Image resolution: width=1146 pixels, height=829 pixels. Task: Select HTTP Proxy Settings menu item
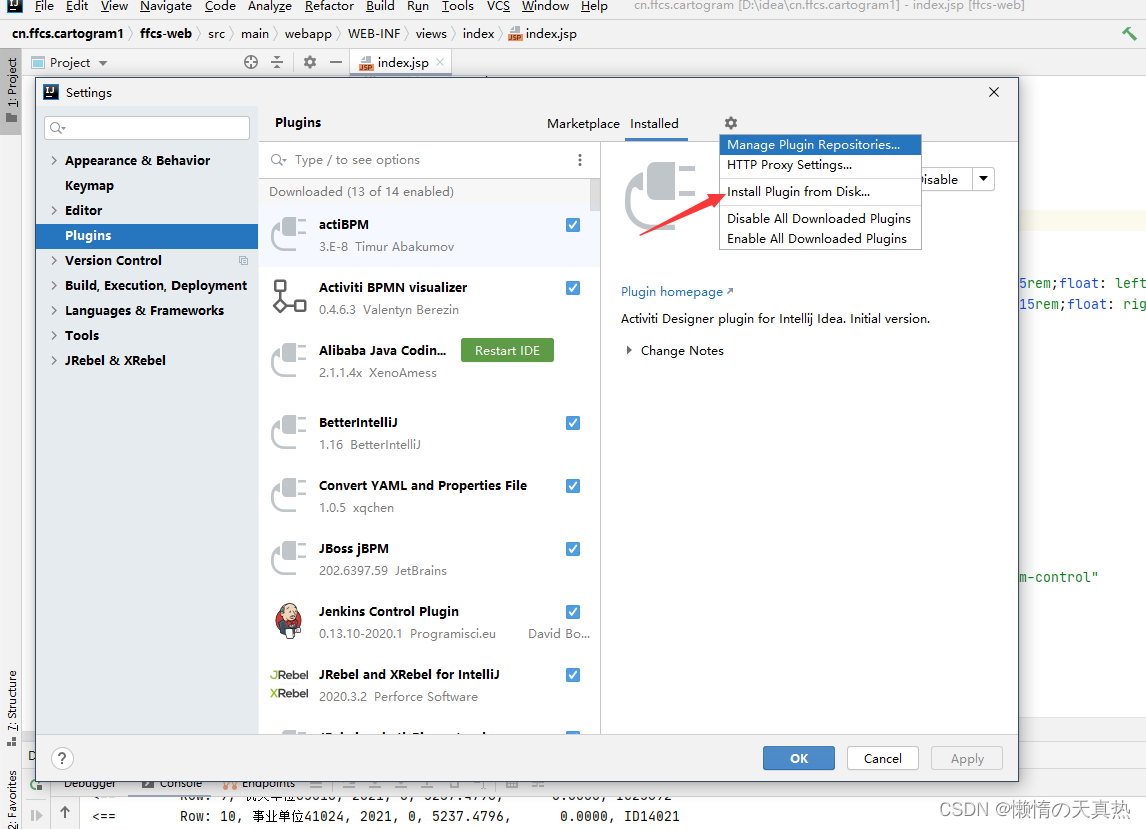820,164
